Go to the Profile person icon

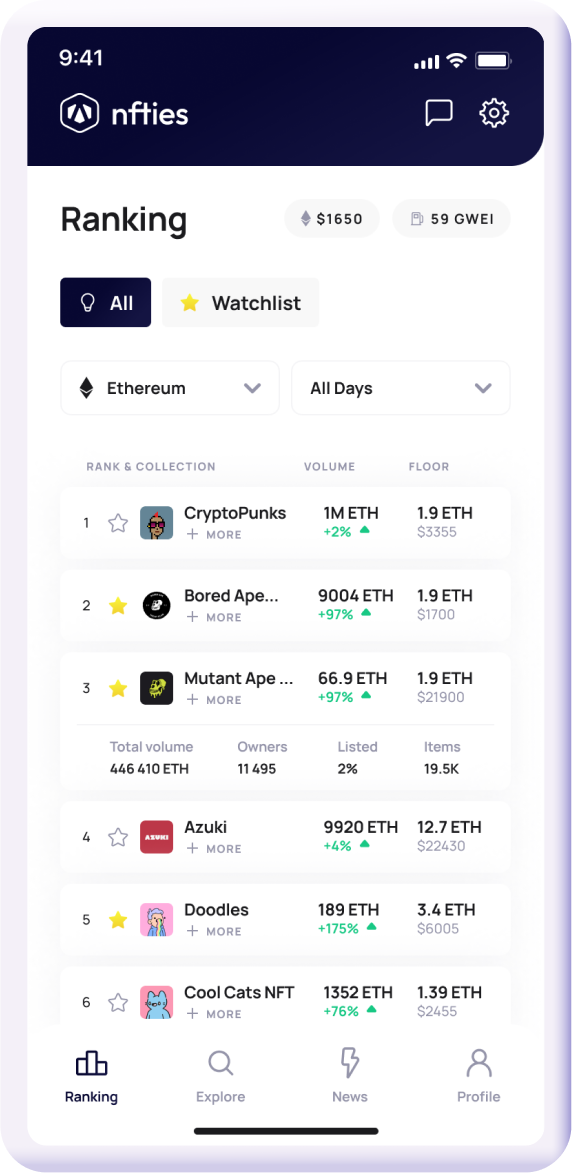point(479,1062)
